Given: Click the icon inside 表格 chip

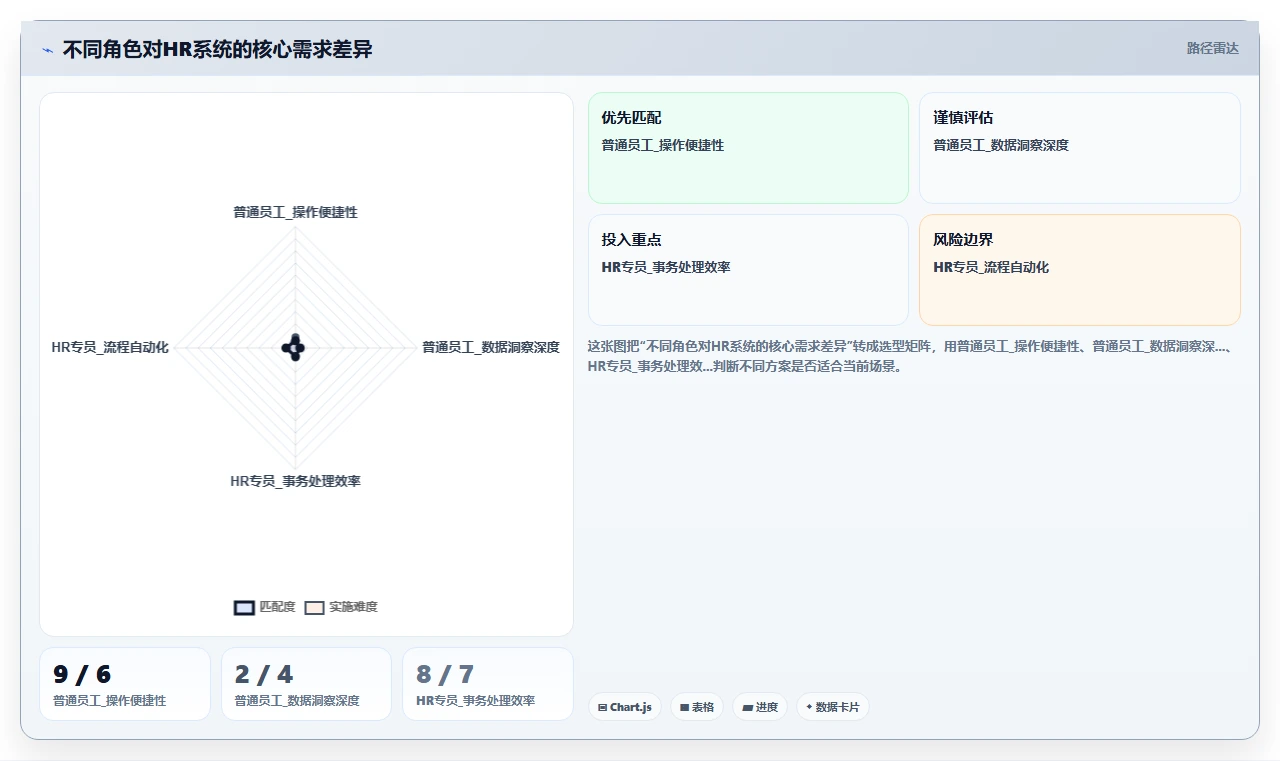Looking at the screenshot, I should click(x=684, y=707).
